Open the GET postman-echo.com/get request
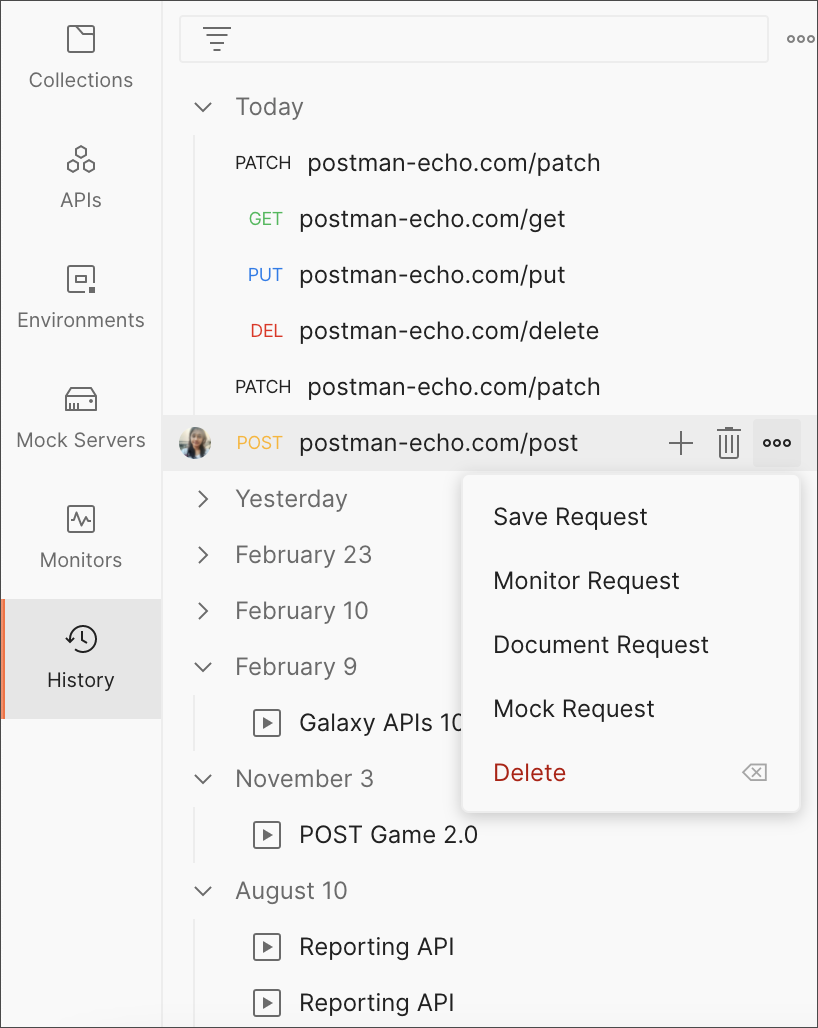This screenshot has height=1028, width=818. pyautogui.click(x=432, y=219)
